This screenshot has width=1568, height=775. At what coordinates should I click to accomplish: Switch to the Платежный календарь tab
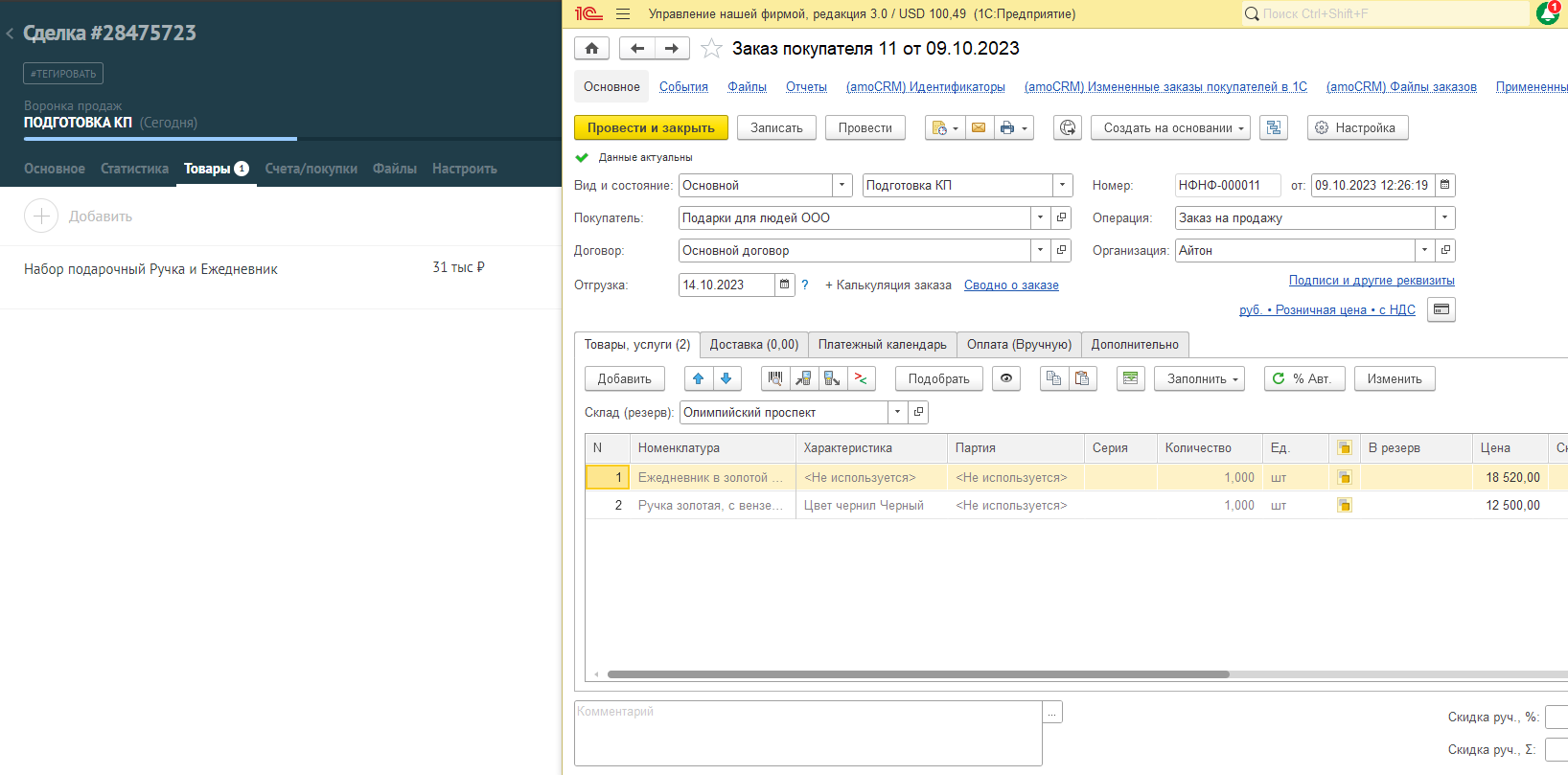tap(882, 344)
